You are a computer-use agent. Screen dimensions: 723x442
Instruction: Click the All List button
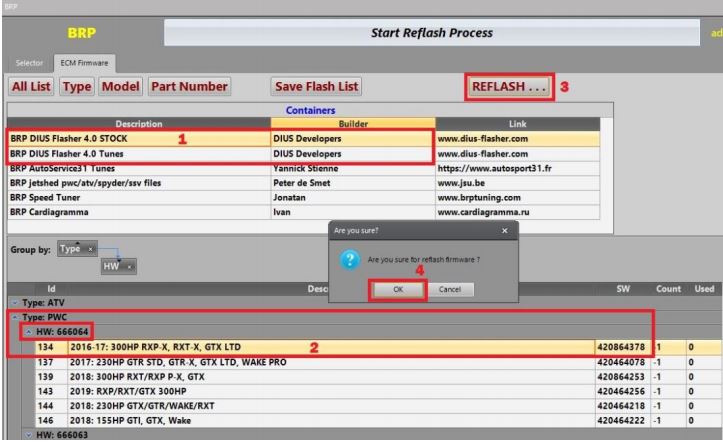tap(32, 87)
